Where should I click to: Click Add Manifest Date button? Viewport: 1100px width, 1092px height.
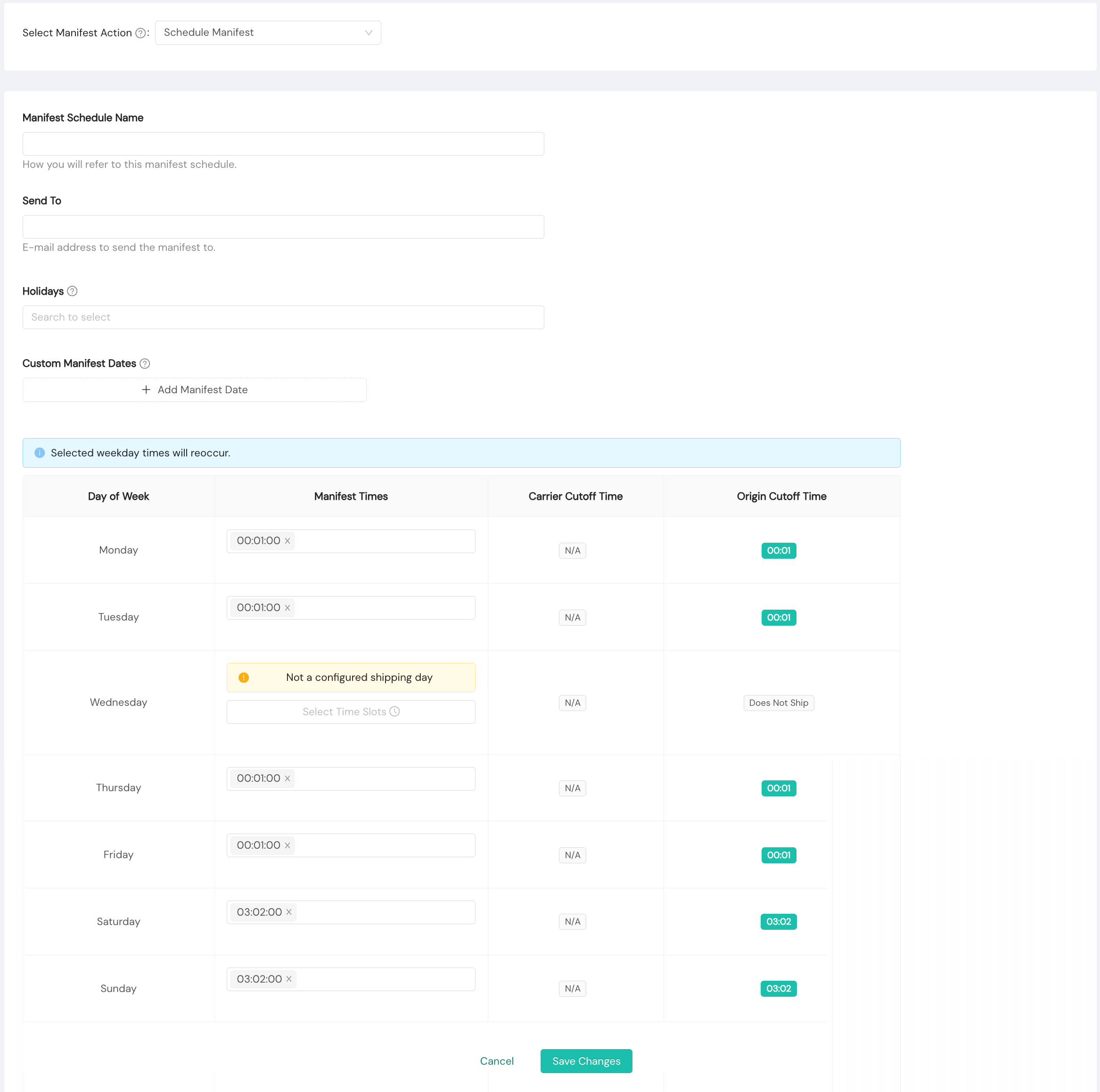point(194,389)
